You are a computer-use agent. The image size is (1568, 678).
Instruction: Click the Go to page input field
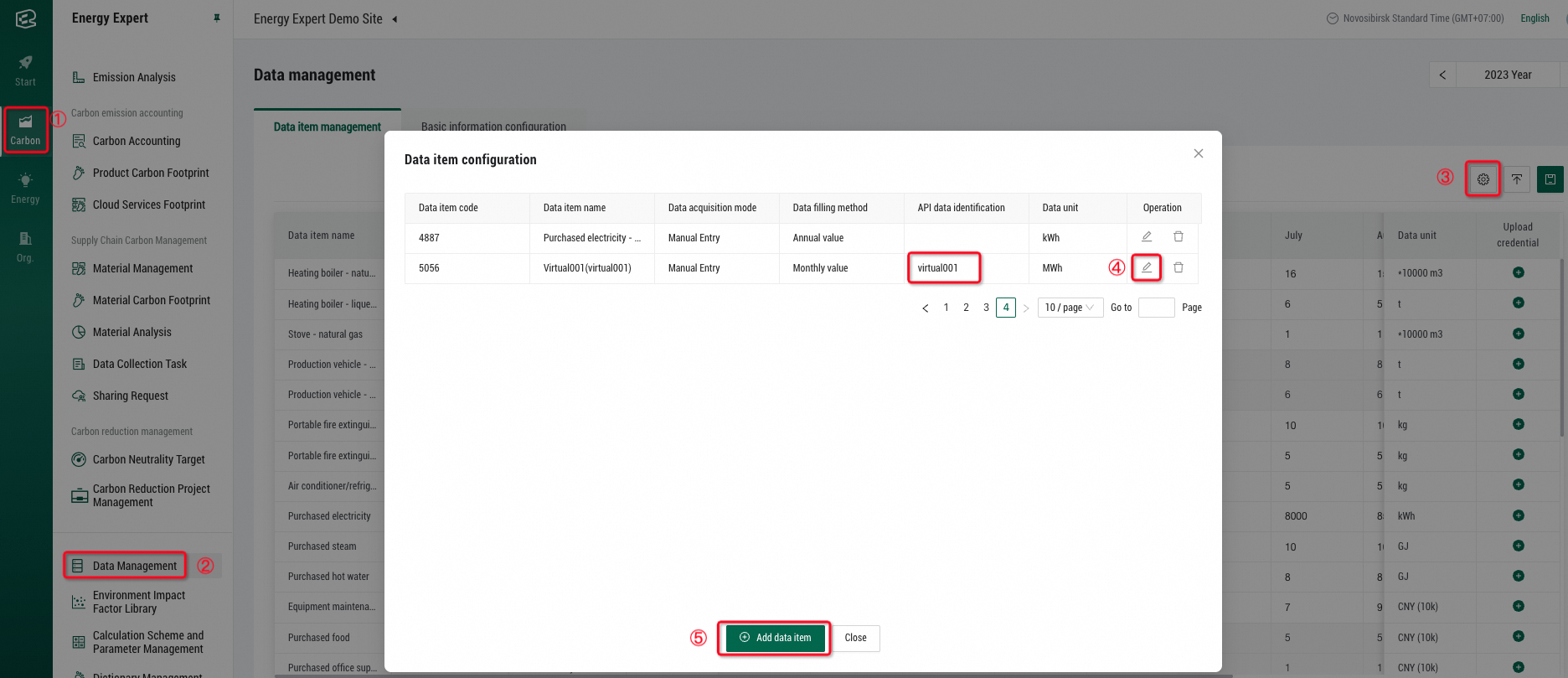click(x=1157, y=308)
